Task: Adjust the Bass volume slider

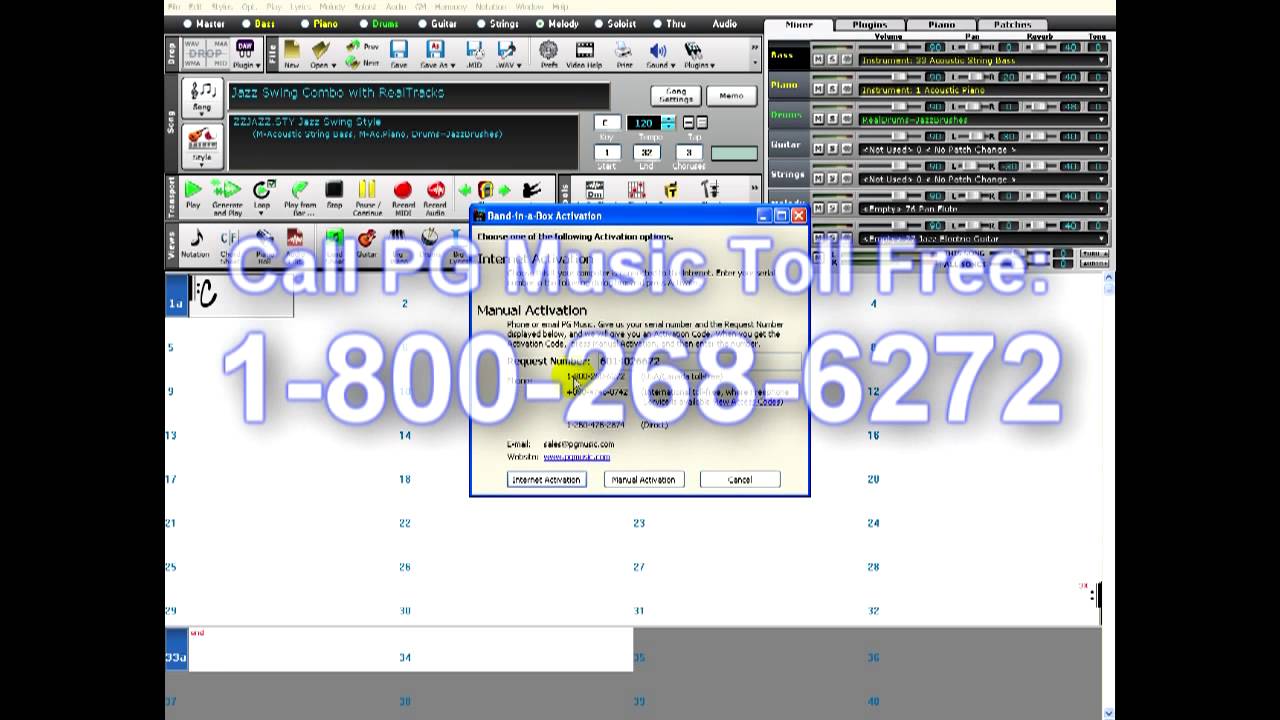Action: point(897,47)
